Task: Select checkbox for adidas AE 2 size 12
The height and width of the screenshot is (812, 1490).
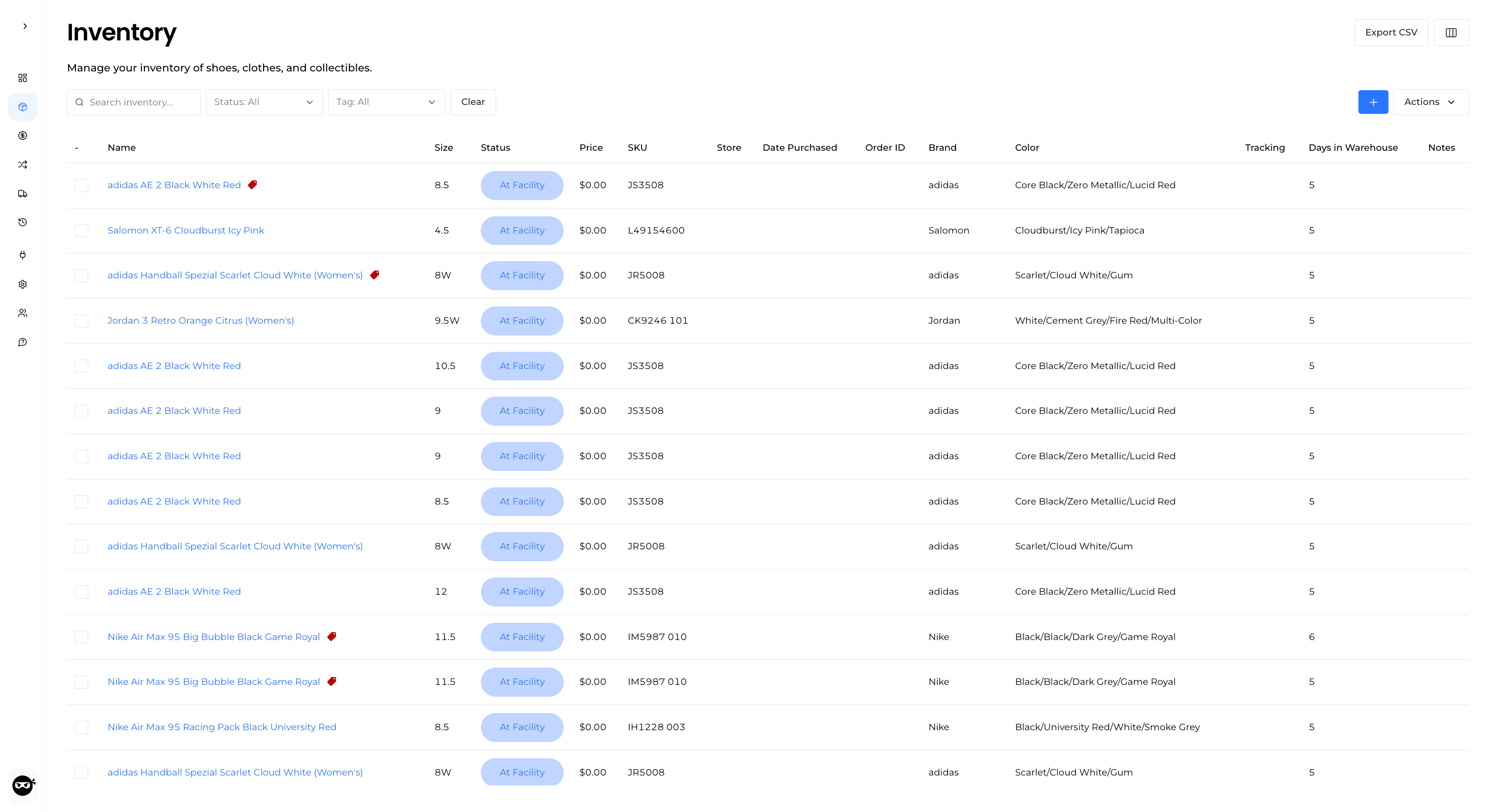Action: (82, 592)
